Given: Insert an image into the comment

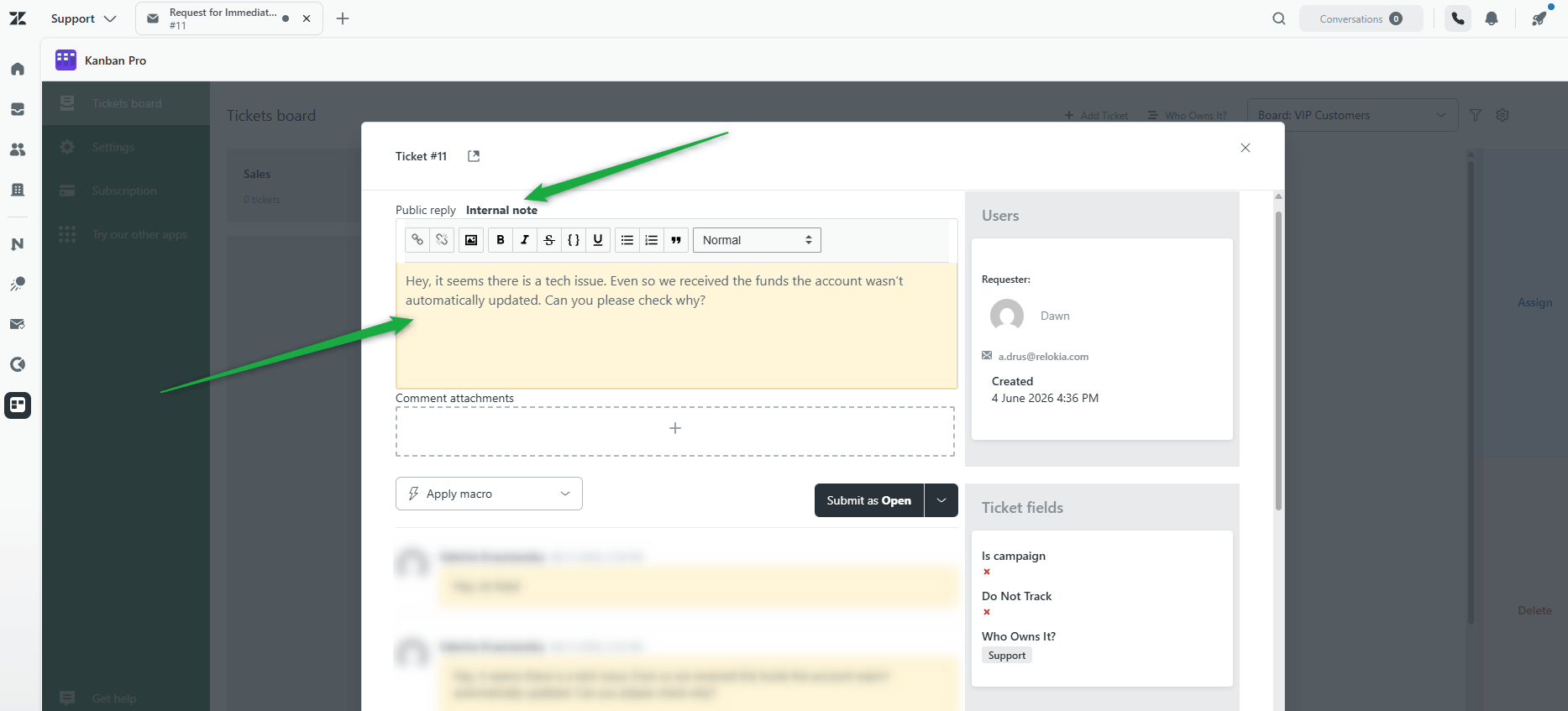Looking at the screenshot, I should pyautogui.click(x=471, y=240).
